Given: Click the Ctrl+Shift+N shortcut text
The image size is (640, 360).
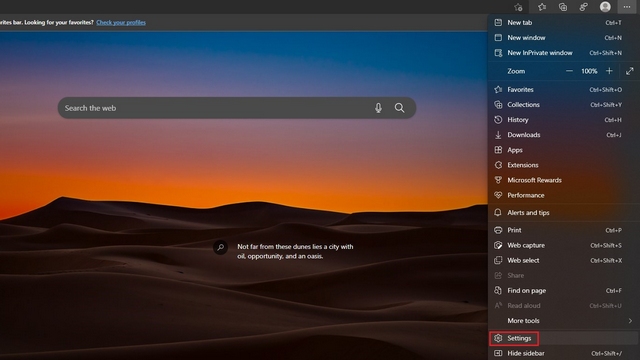Looking at the screenshot, I should tap(606, 53).
